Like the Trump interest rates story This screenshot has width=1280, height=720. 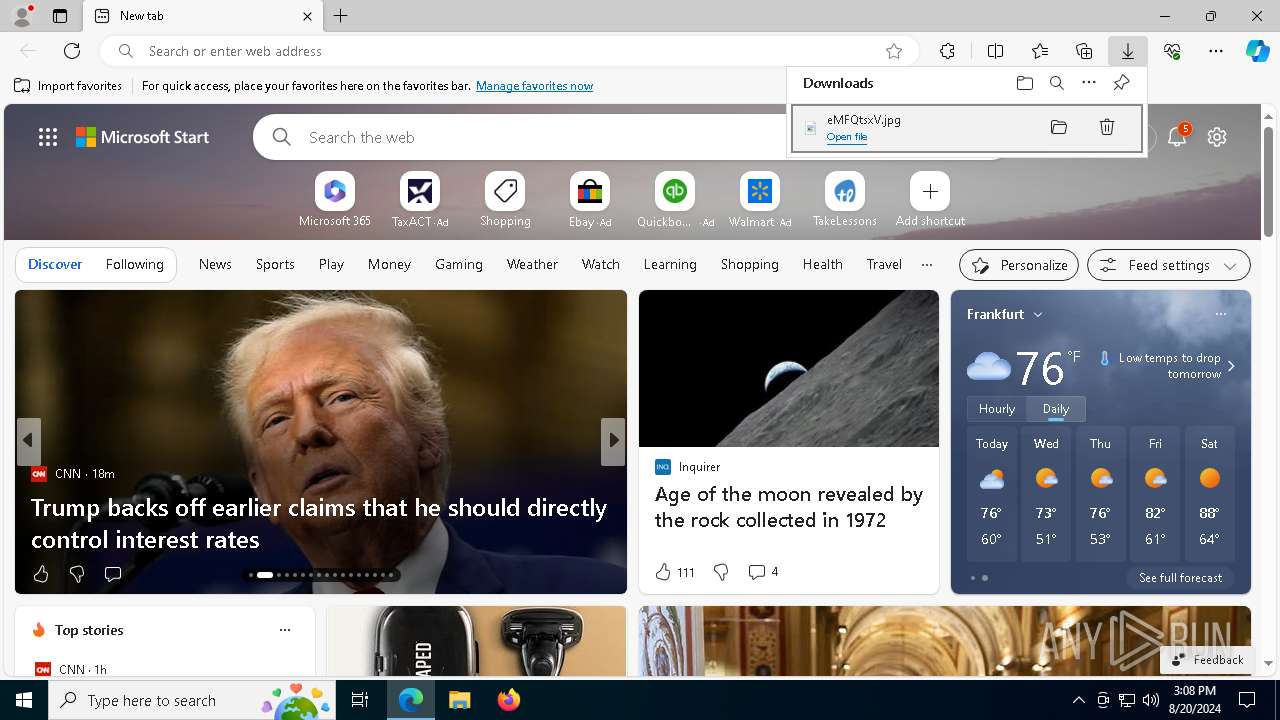(41, 574)
